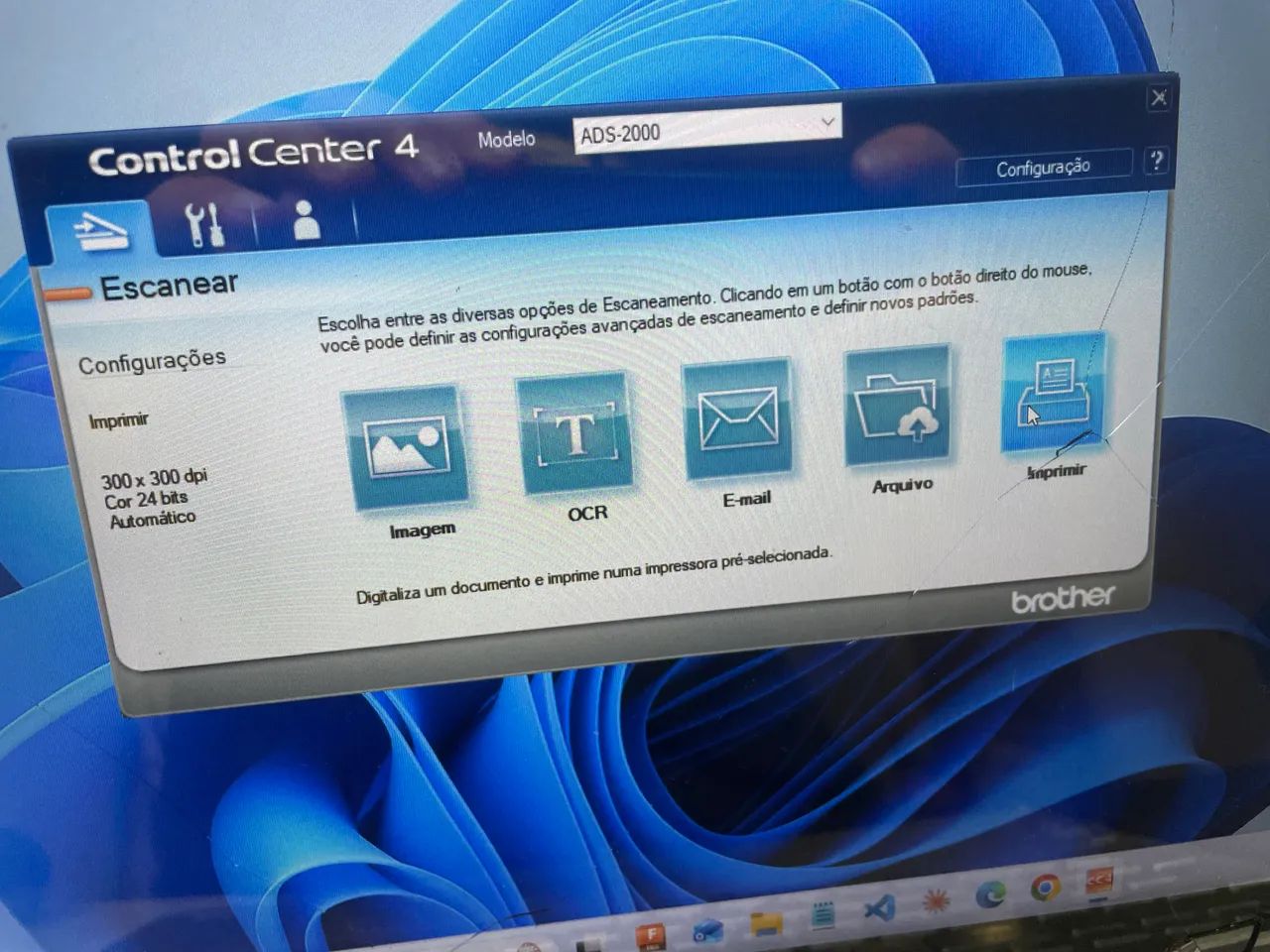Click the '300 x 300 dpi' setting text
Image resolution: width=1270 pixels, height=952 pixels.
pyautogui.click(x=154, y=479)
